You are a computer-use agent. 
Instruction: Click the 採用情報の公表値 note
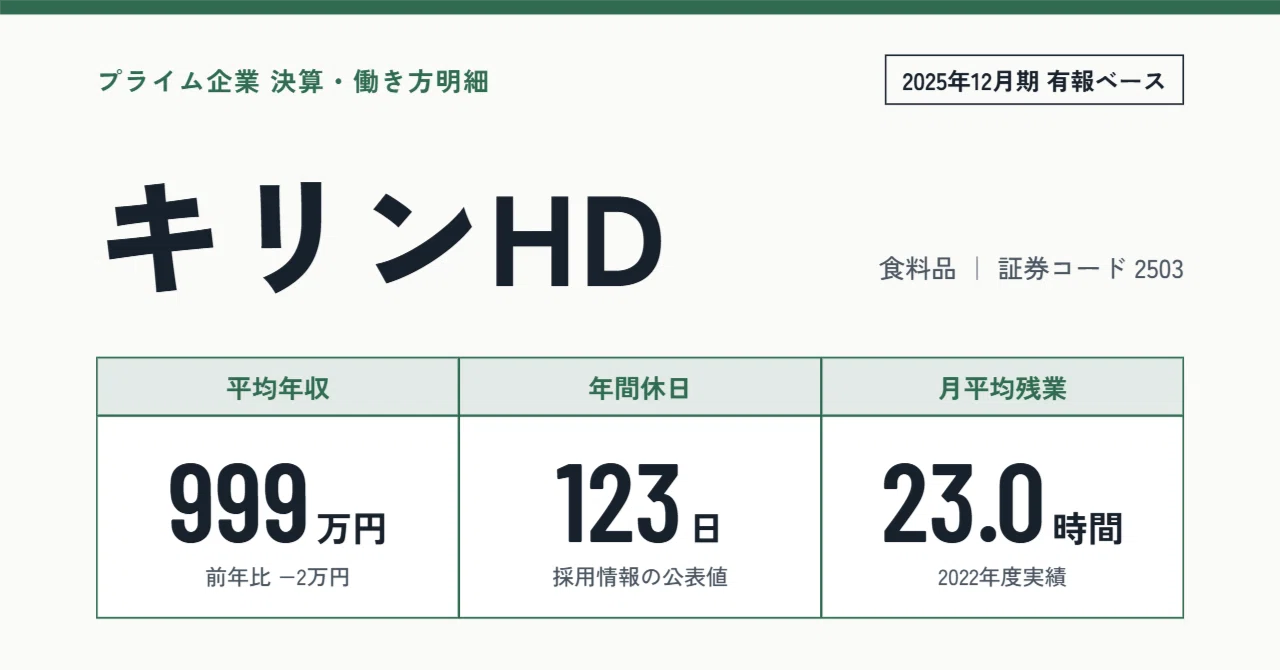(x=640, y=577)
